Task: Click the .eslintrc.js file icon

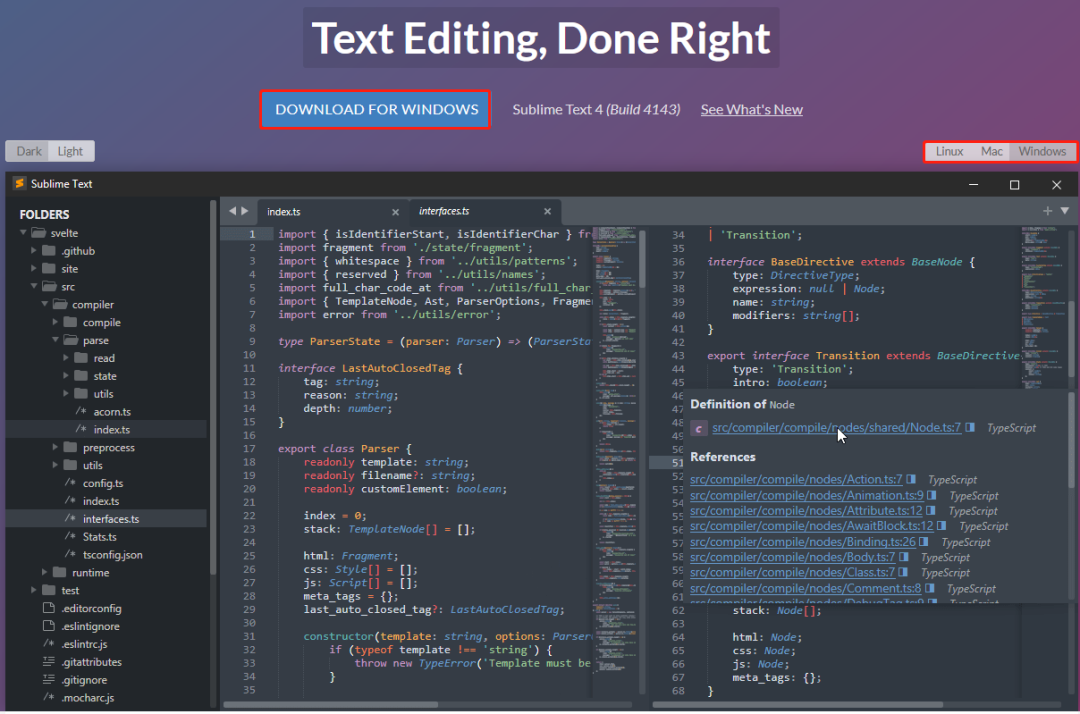Action: pyautogui.click(x=48, y=644)
